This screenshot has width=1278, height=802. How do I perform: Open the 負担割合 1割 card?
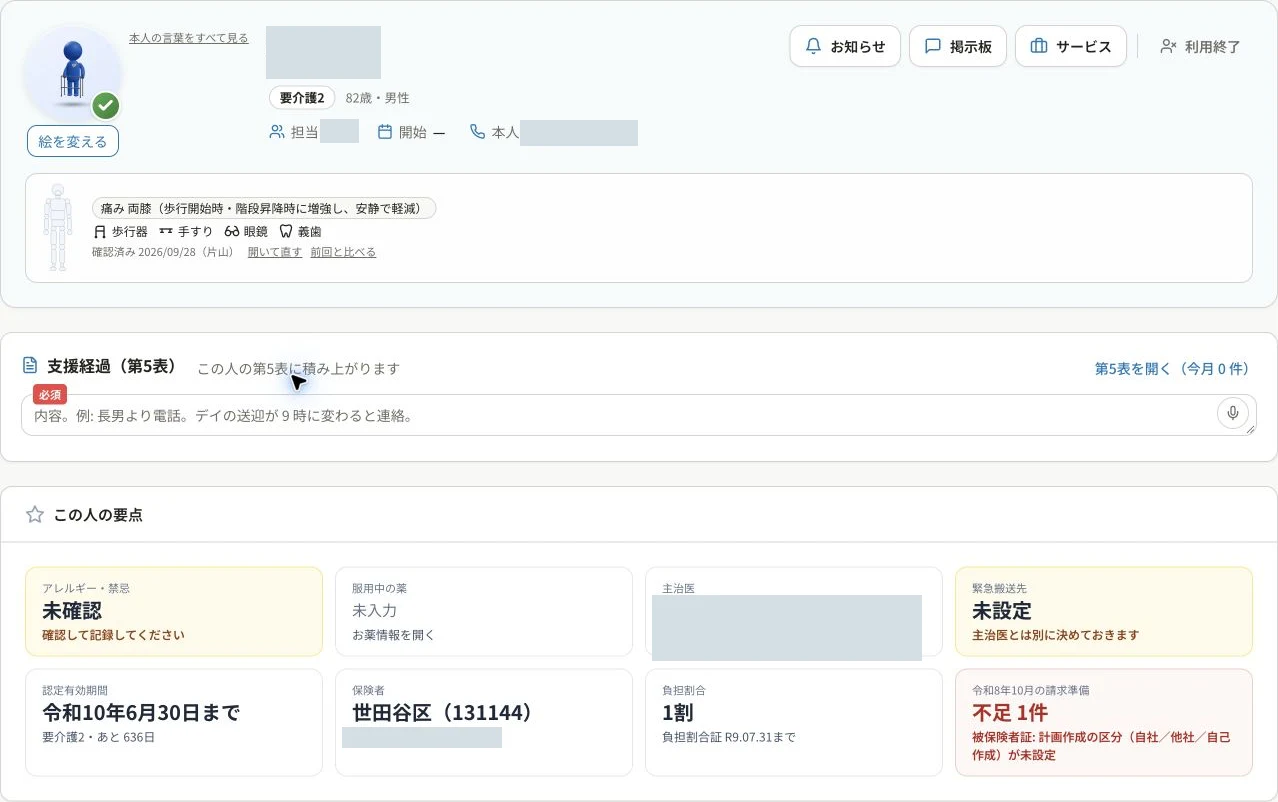[x=794, y=722]
